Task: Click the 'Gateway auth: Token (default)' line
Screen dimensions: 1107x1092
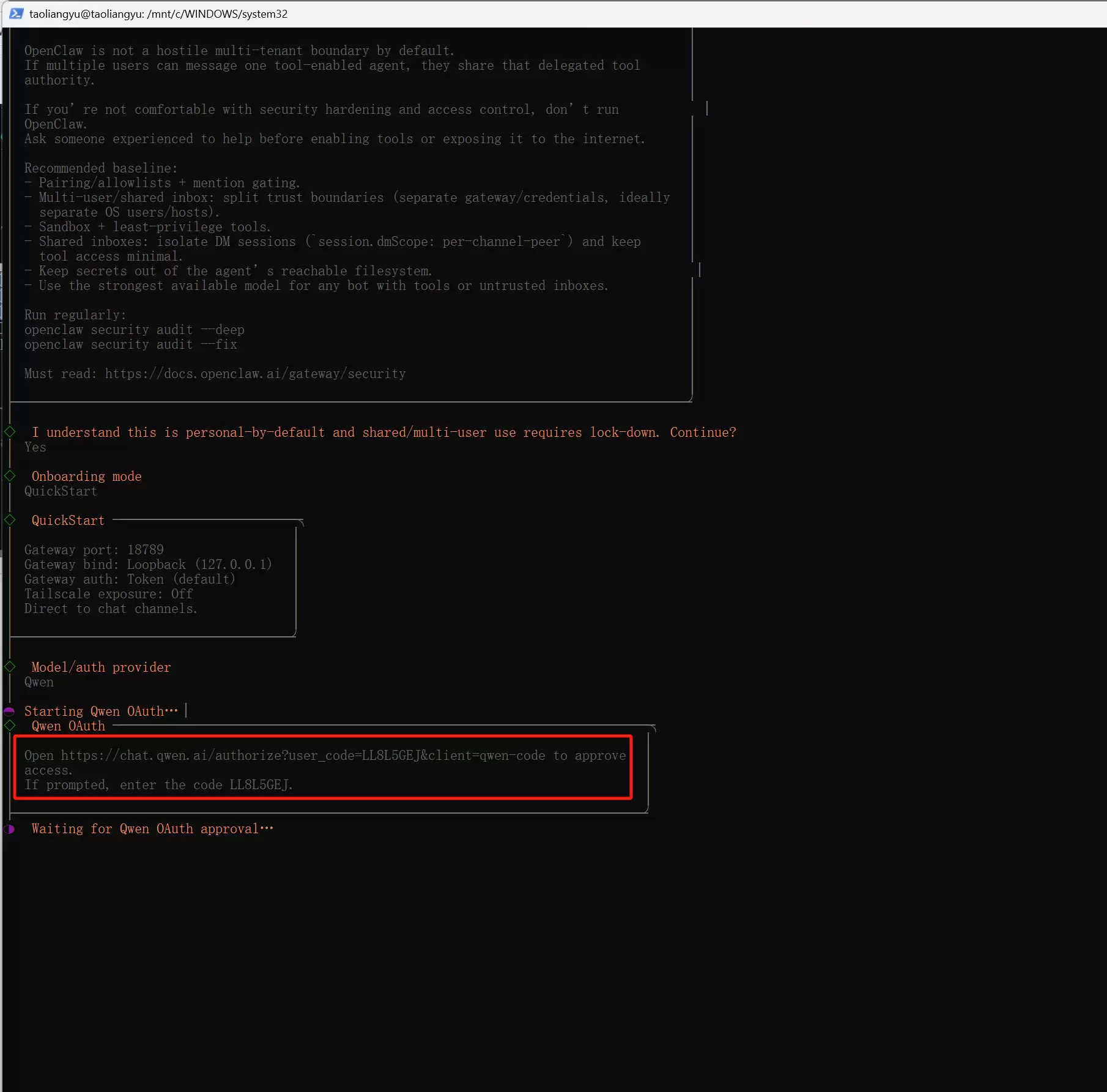Action: click(130, 579)
